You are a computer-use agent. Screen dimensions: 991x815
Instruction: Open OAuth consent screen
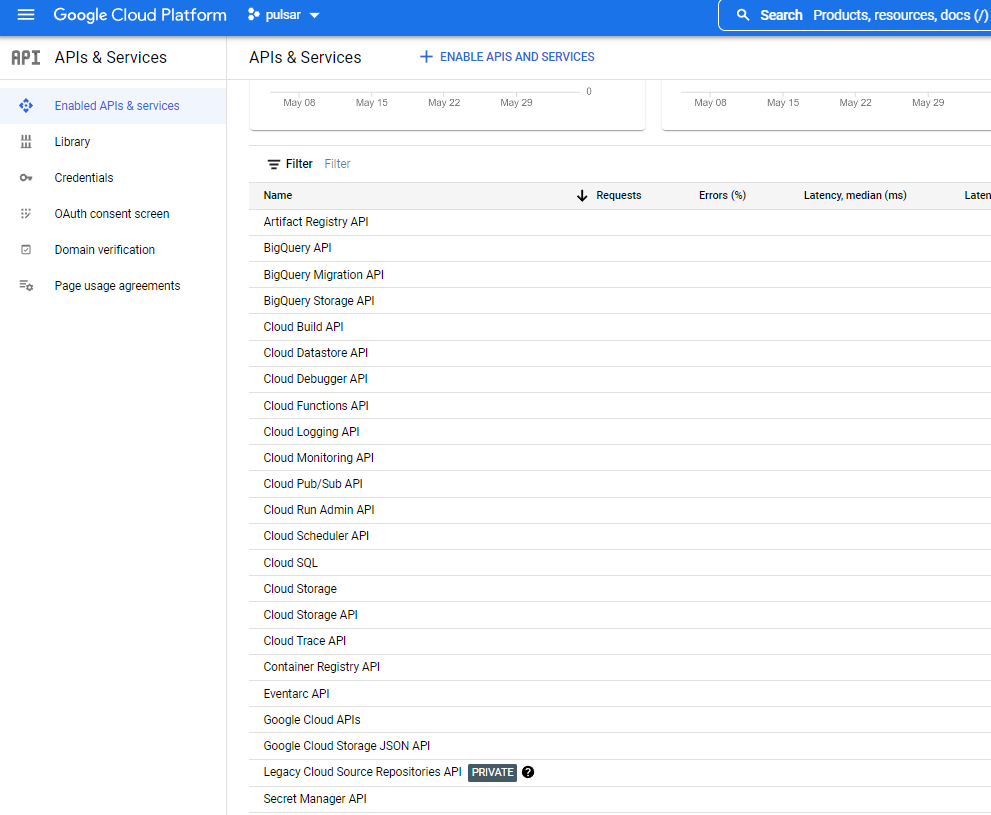point(113,214)
